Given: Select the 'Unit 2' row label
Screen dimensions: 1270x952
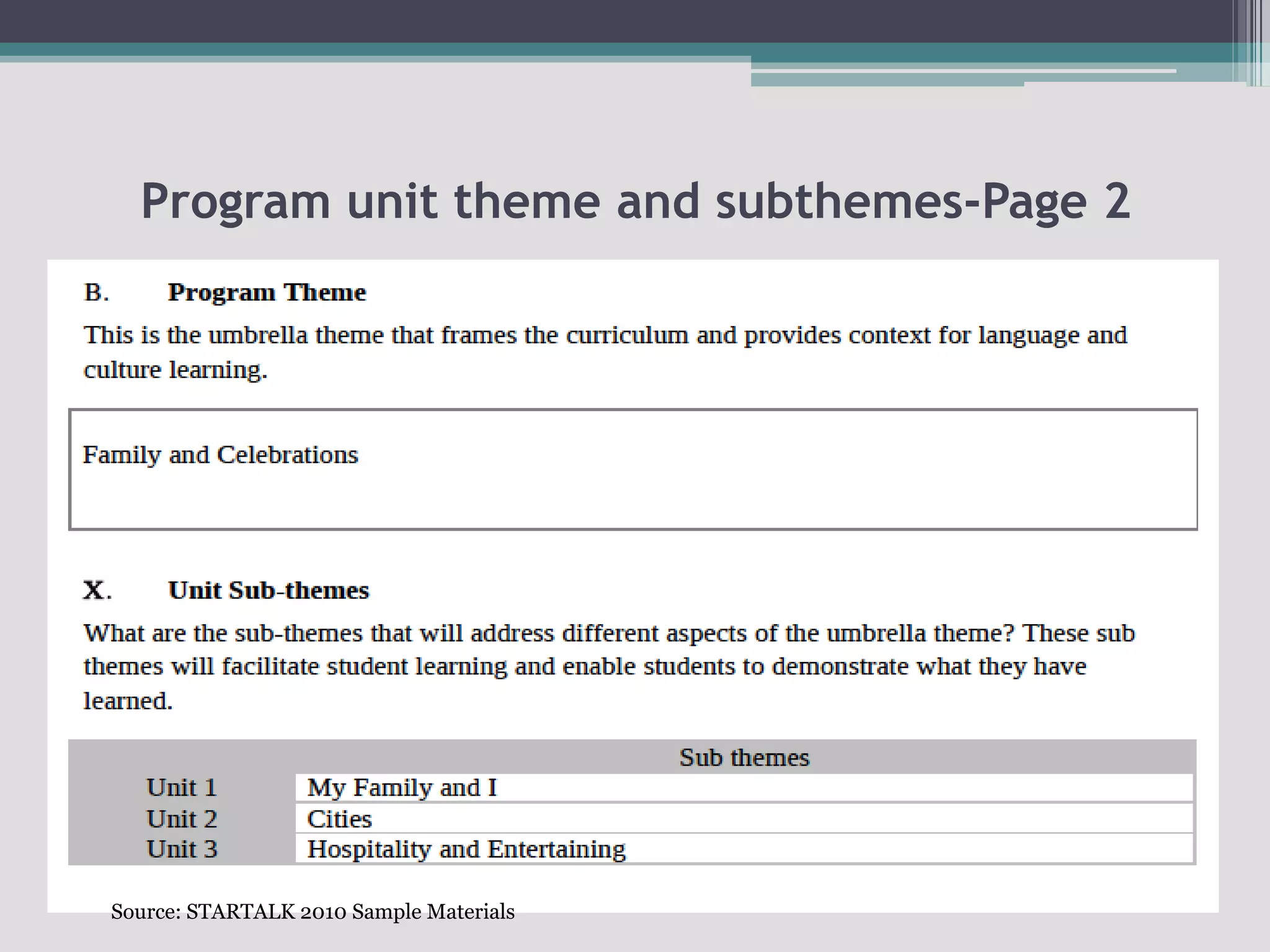Looking at the screenshot, I should click(x=182, y=819).
